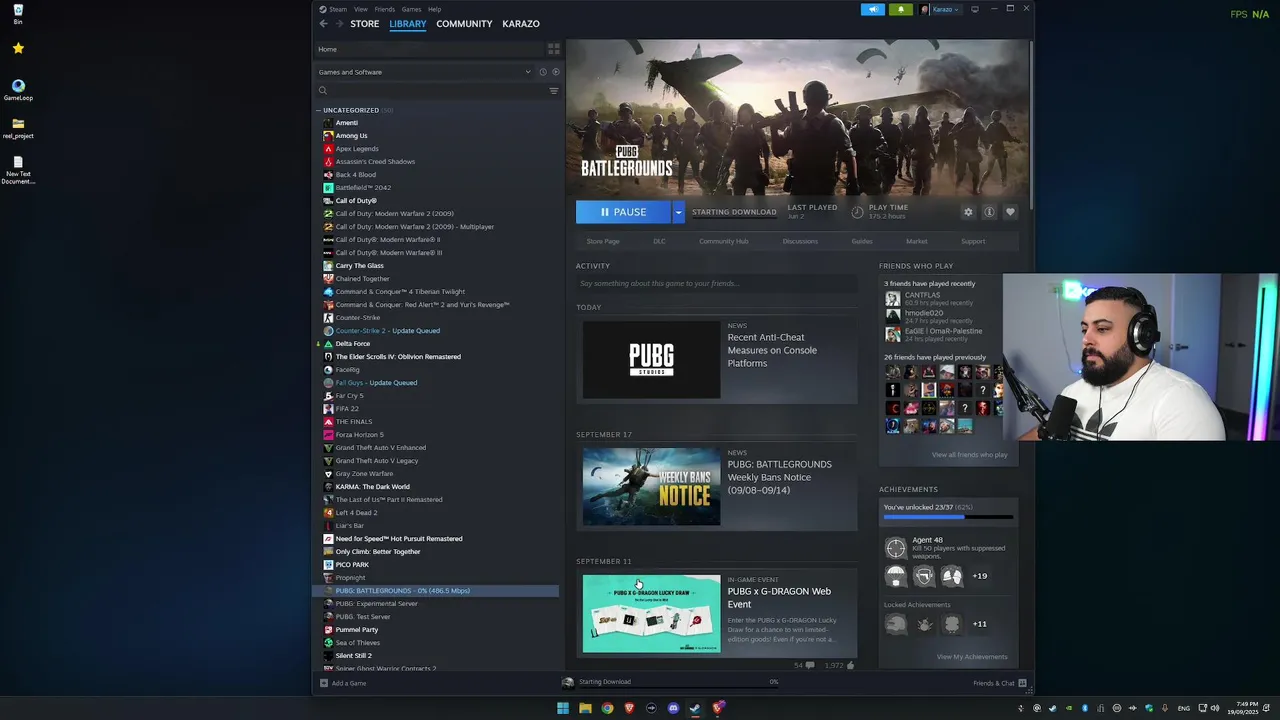Open Discord from the taskbar

(673, 708)
